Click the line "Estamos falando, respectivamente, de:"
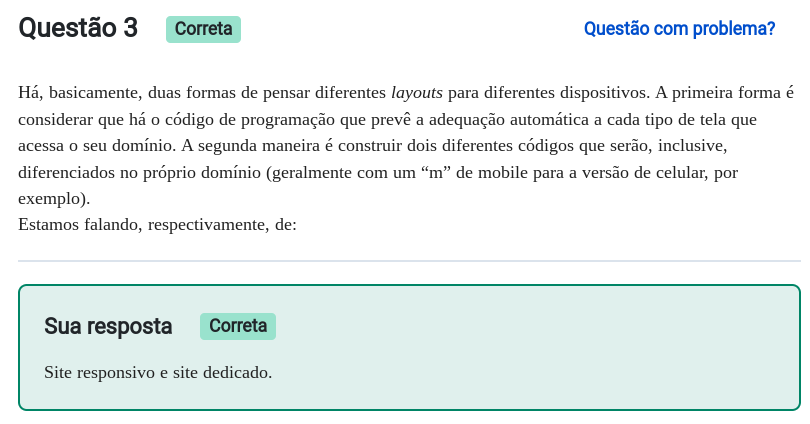Screen dimensions: 810x424 [x=157, y=224]
